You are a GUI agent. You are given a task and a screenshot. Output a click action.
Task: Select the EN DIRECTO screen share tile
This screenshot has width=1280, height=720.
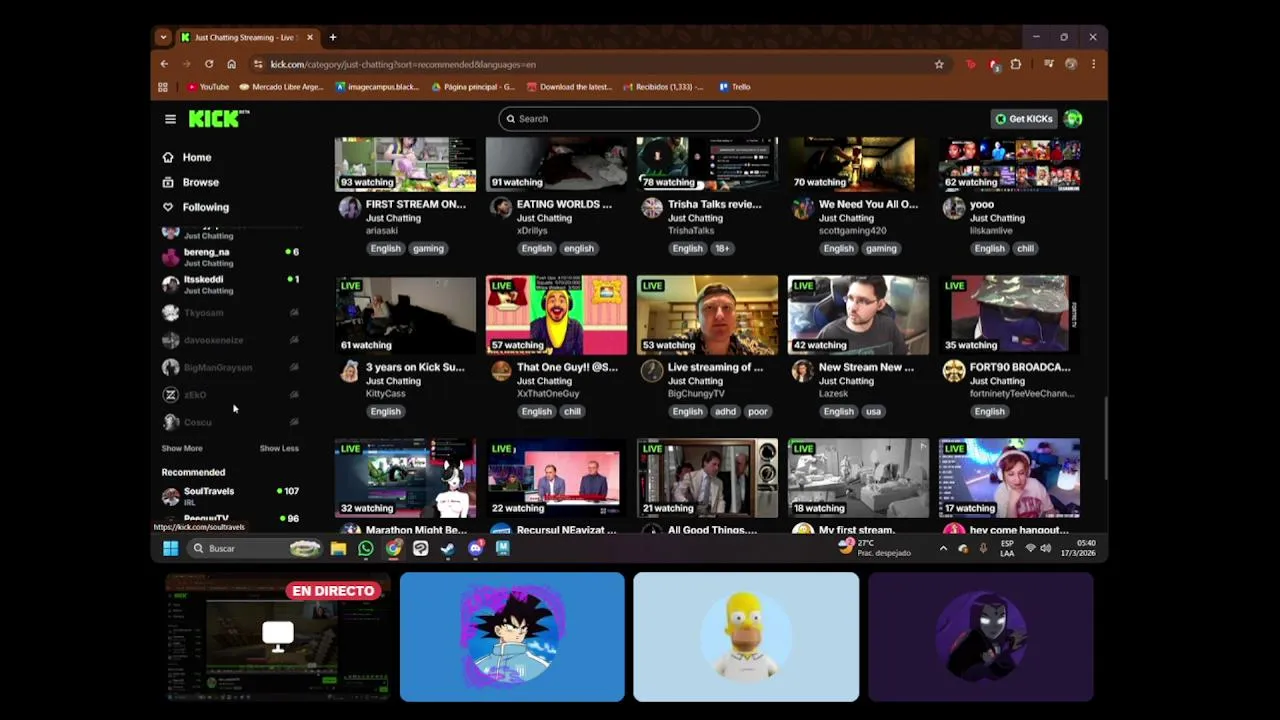click(x=278, y=637)
